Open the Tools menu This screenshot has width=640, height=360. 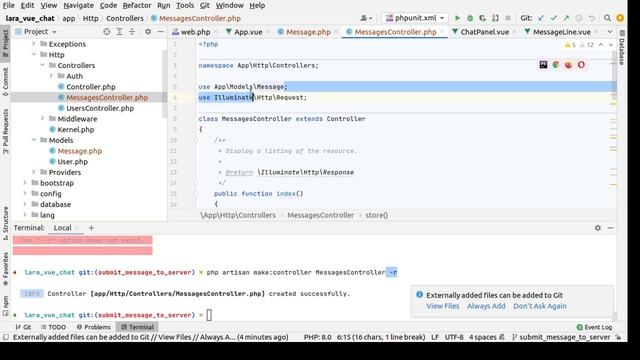tap(185, 5)
